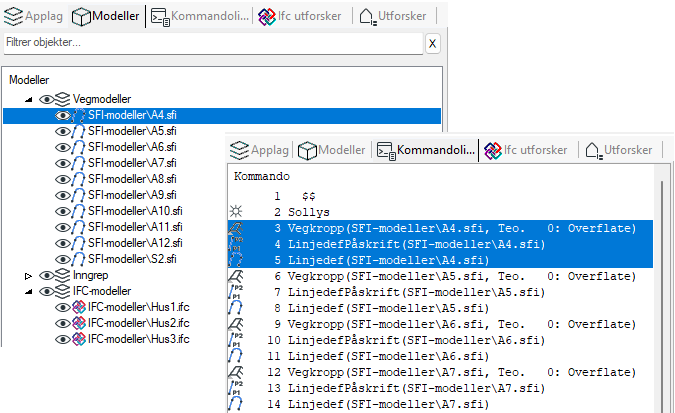The image size is (675, 413).
Task: Click the Filtrer objekter search field
Action: (210, 43)
